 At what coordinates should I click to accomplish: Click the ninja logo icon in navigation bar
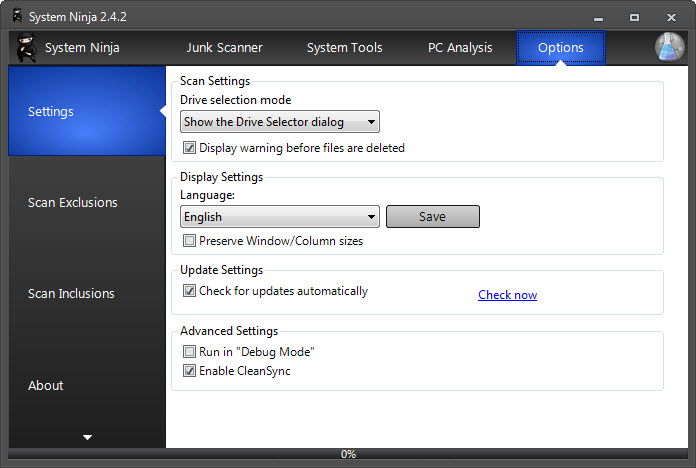point(26,47)
